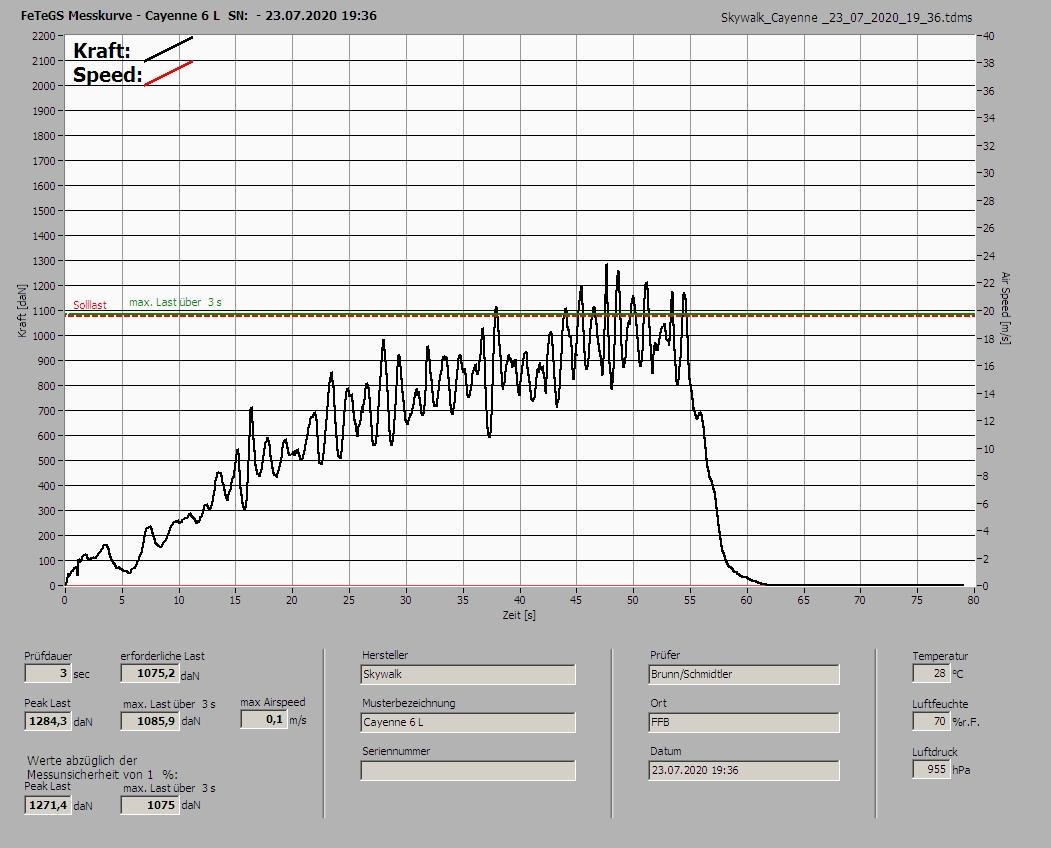This screenshot has height=848, width=1051.
Task: Click the Air Speed [m/s] axis title
Action: pyautogui.click(x=1005, y=308)
